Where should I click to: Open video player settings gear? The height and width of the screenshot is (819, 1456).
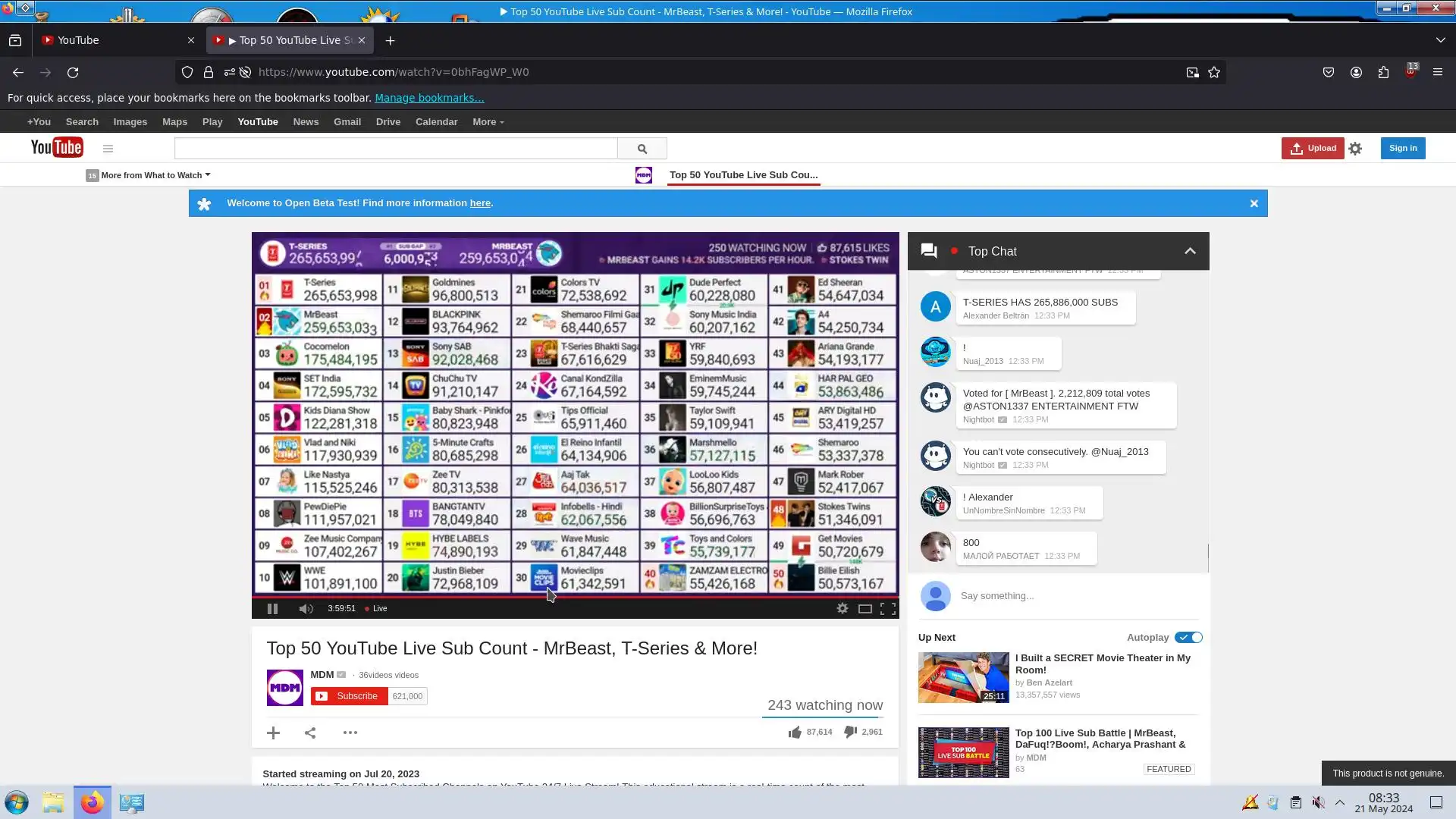pos(842,608)
